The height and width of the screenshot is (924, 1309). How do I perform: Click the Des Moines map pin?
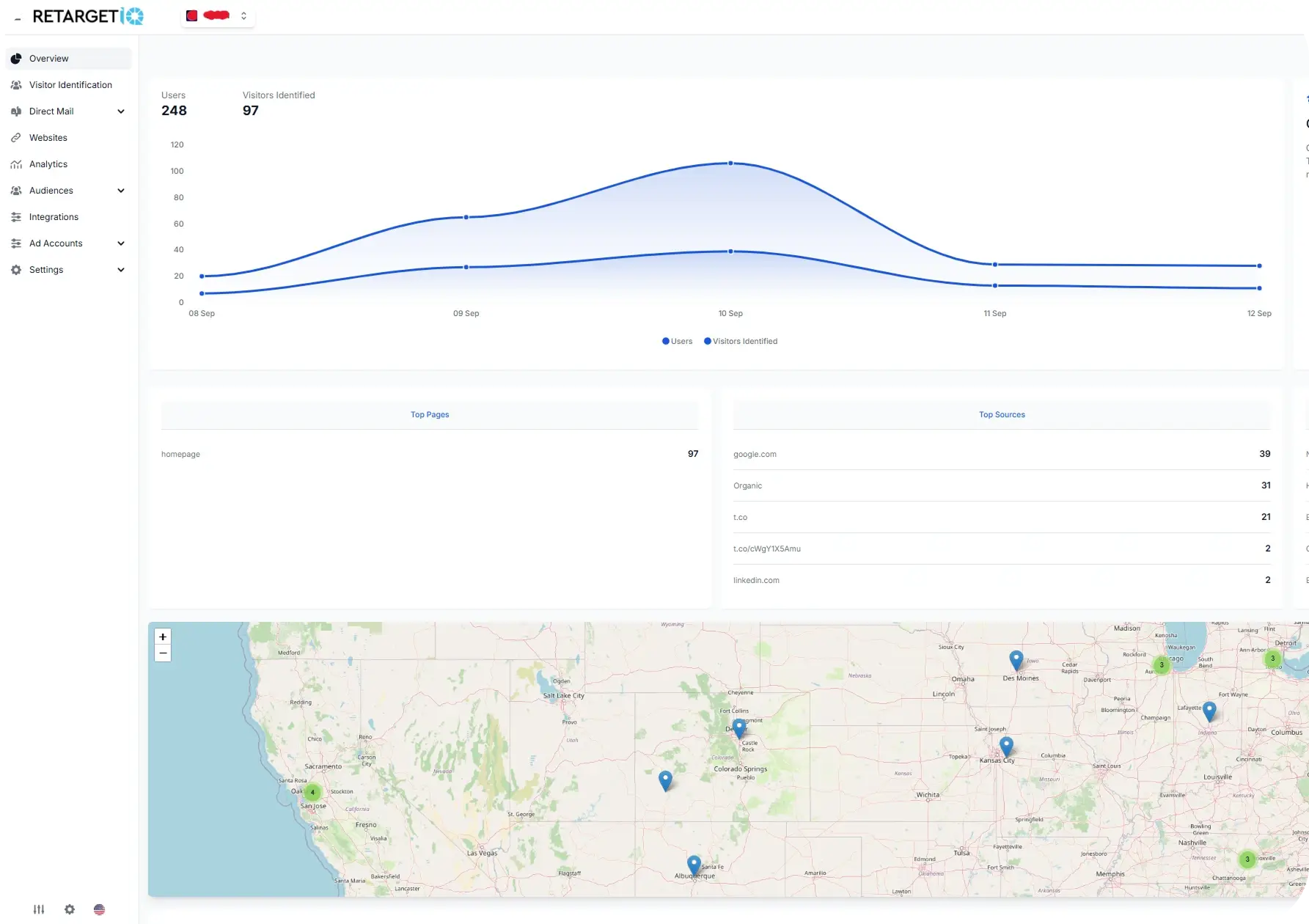click(1016, 659)
